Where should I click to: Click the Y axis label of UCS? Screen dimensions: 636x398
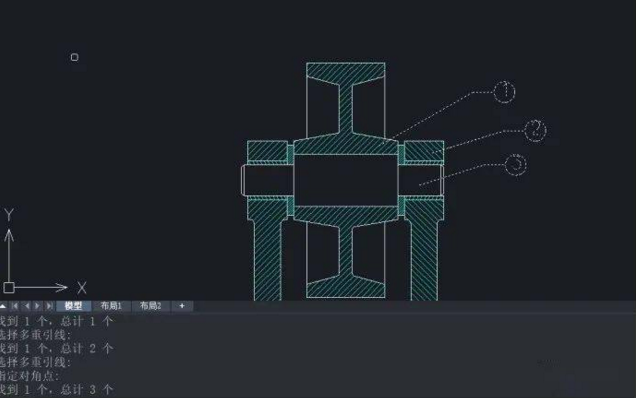click(x=9, y=215)
